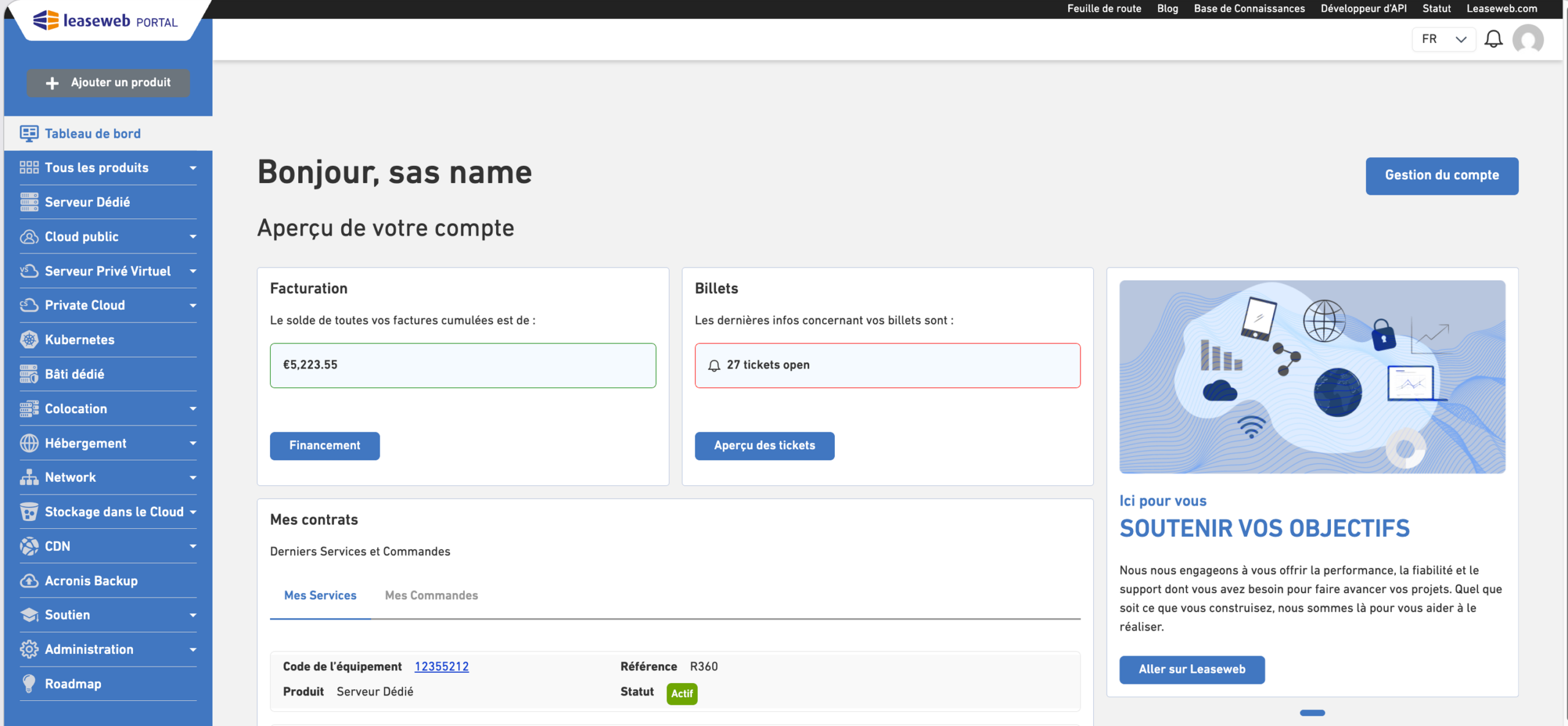The image size is (1568, 726).
Task: Click the Network topology icon
Action: coord(29,477)
